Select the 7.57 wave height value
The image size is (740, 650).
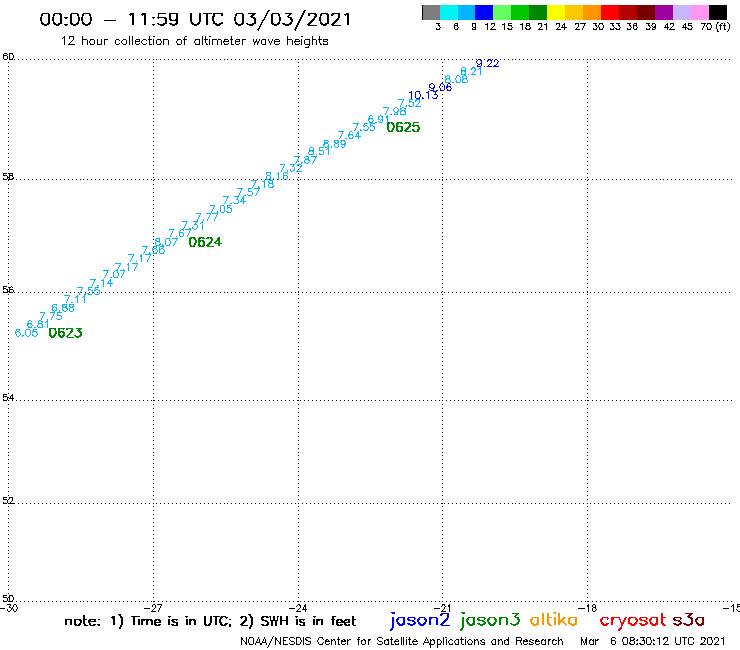click(x=248, y=193)
